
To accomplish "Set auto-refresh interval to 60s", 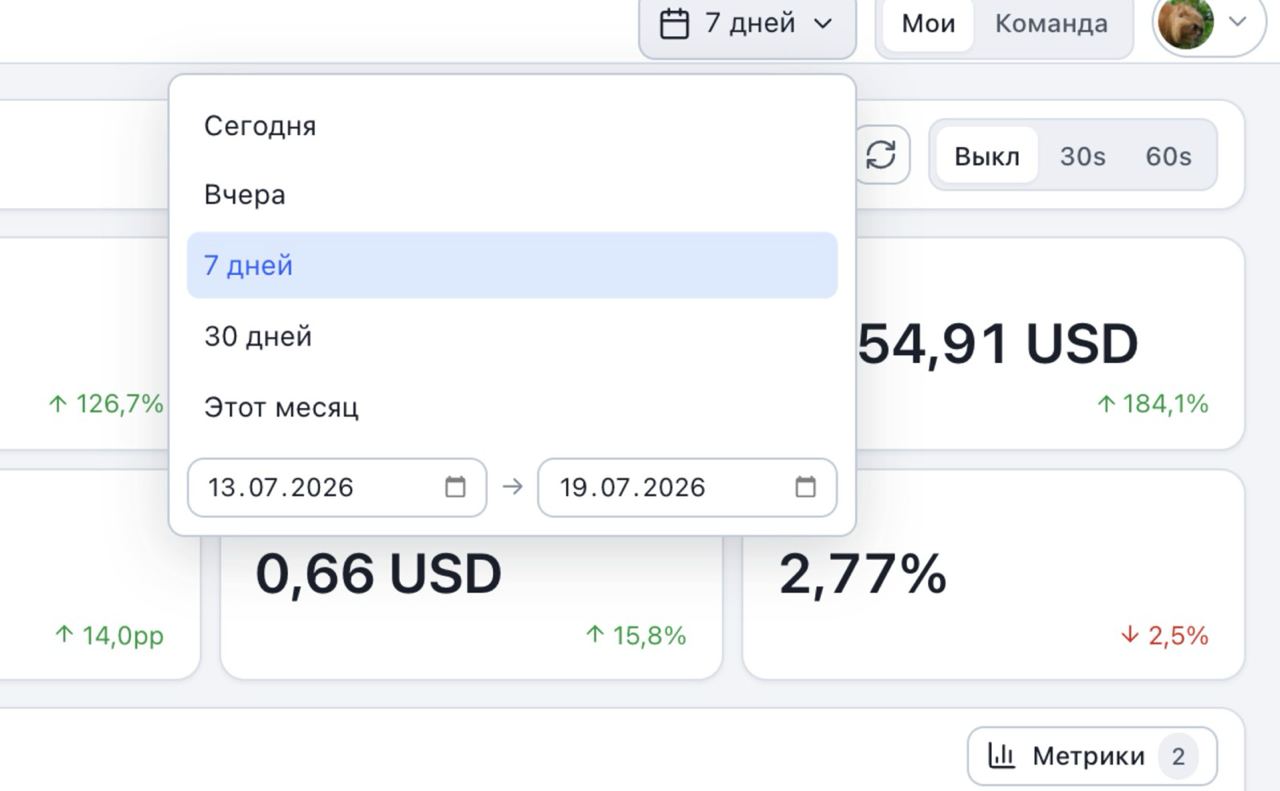I will pyautogui.click(x=1168, y=156).
